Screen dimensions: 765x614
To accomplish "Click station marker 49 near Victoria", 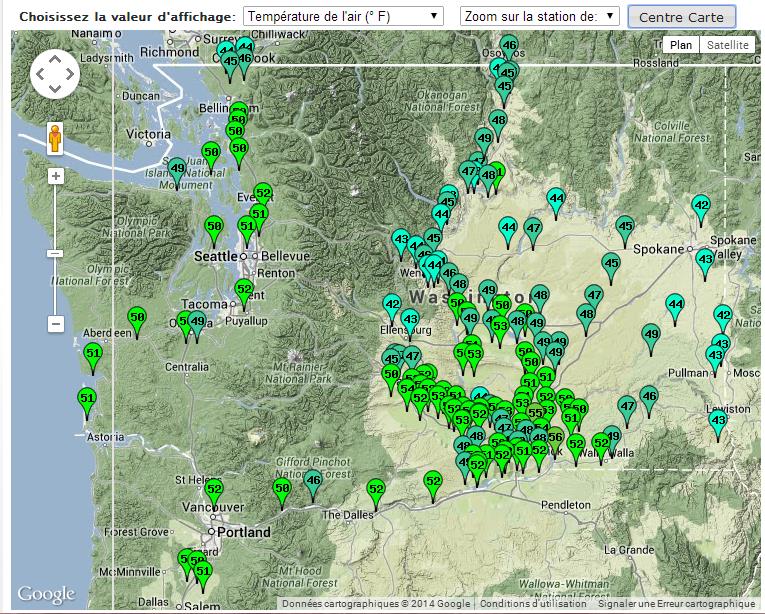I will (177, 169).
